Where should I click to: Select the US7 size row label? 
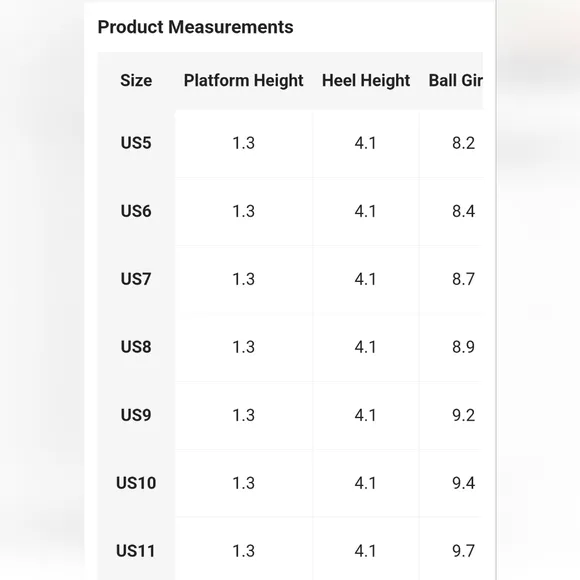click(x=136, y=279)
